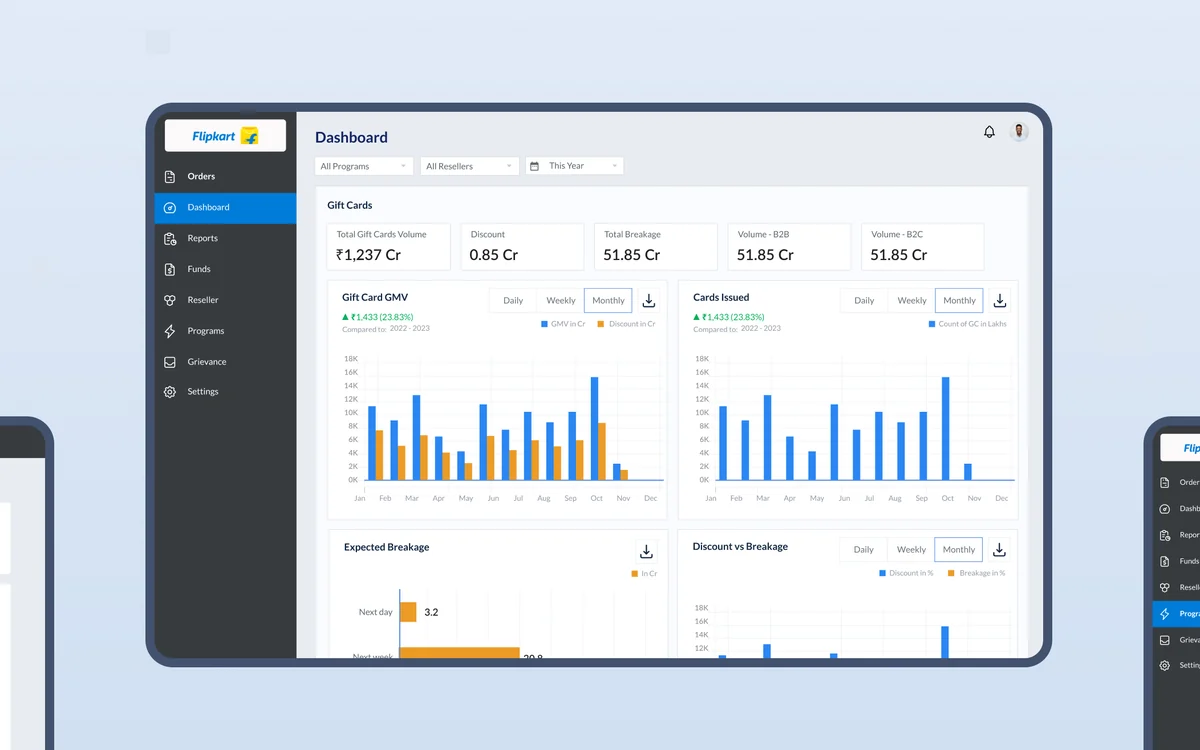Open the notification bell icon
Image resolution: width=1200 pixels, height=750 pixels.
[x=989, y=132]
